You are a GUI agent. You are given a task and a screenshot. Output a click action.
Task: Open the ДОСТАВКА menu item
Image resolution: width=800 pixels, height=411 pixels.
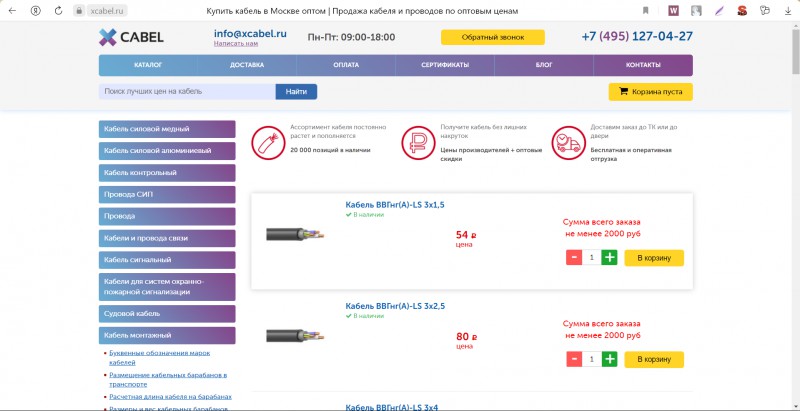click(247, 65)
